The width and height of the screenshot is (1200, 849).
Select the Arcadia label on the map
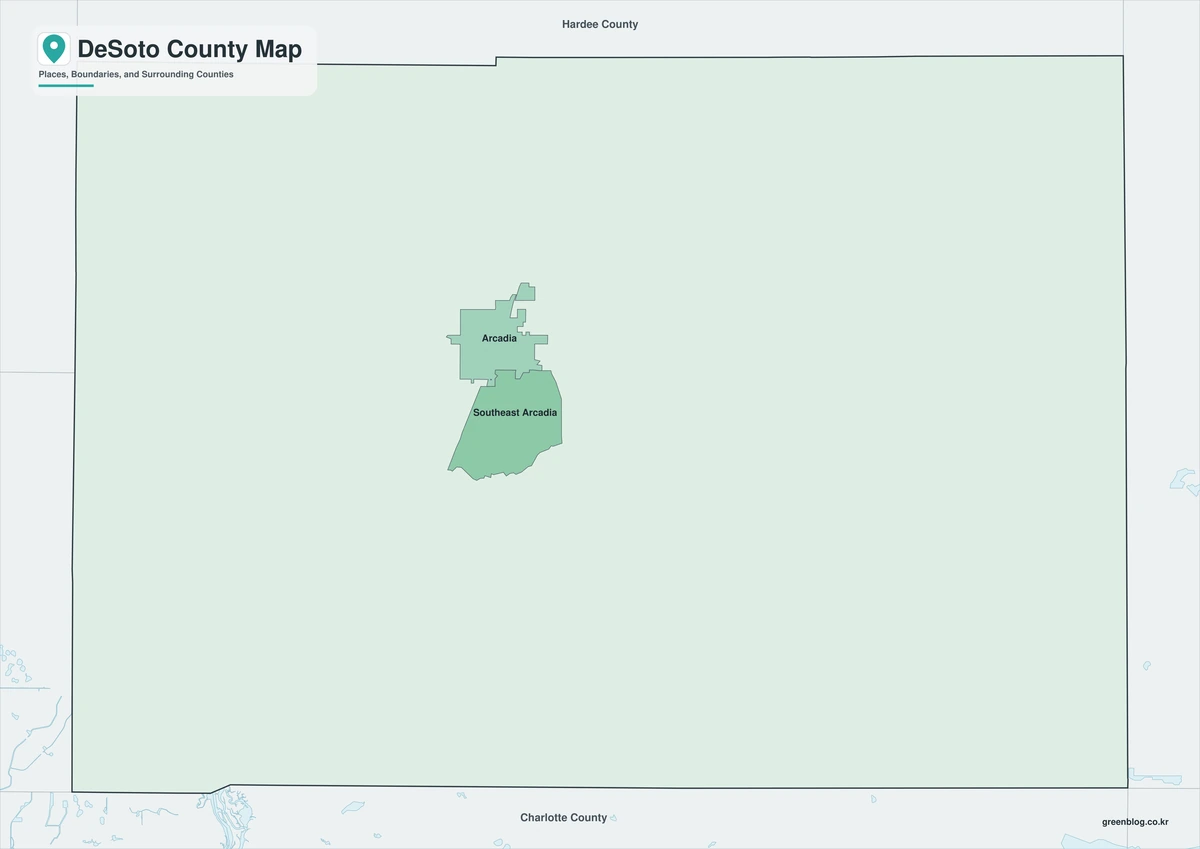[499, 338]
